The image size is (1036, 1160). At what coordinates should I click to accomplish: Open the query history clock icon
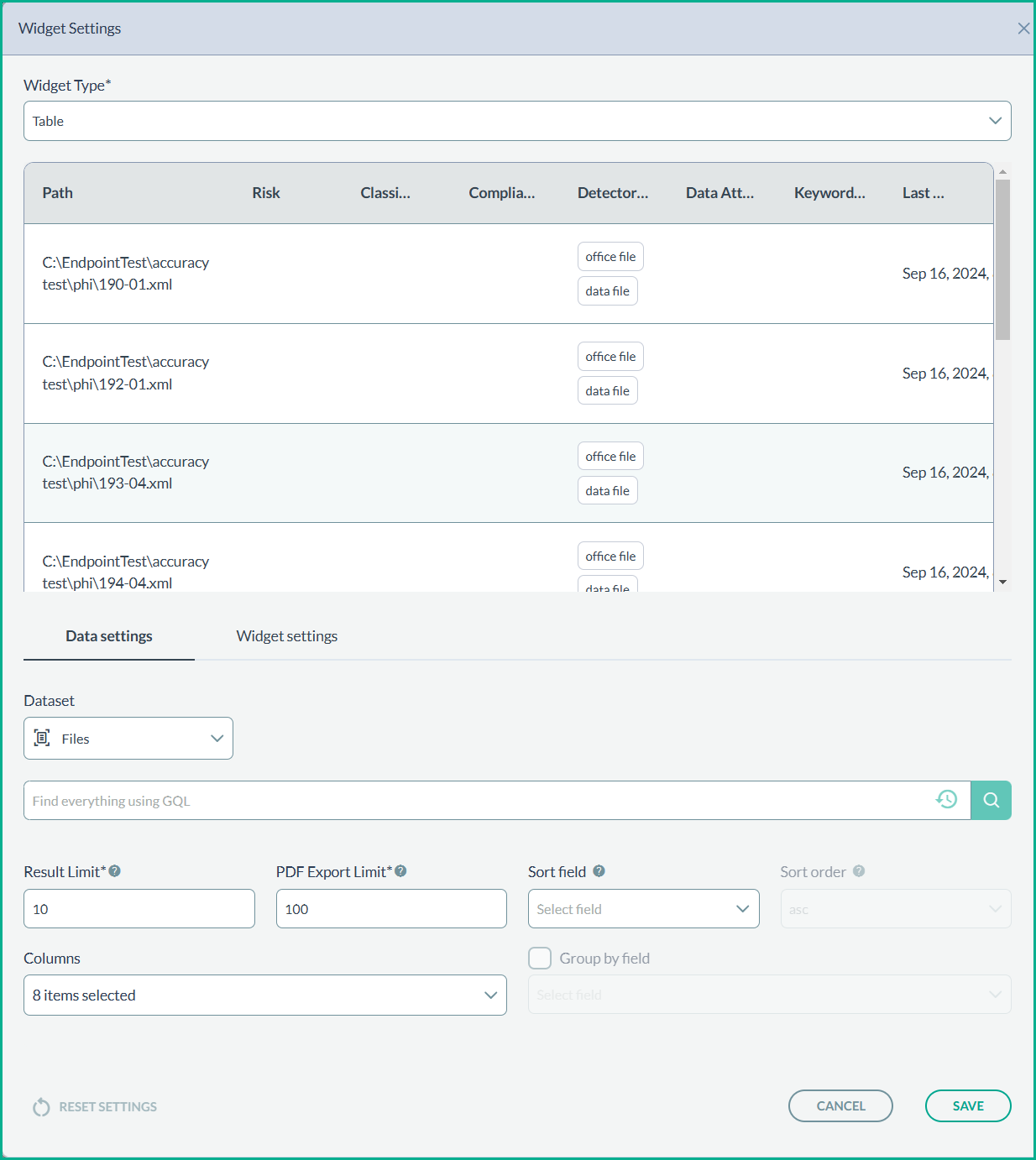(x=946, y=800)
